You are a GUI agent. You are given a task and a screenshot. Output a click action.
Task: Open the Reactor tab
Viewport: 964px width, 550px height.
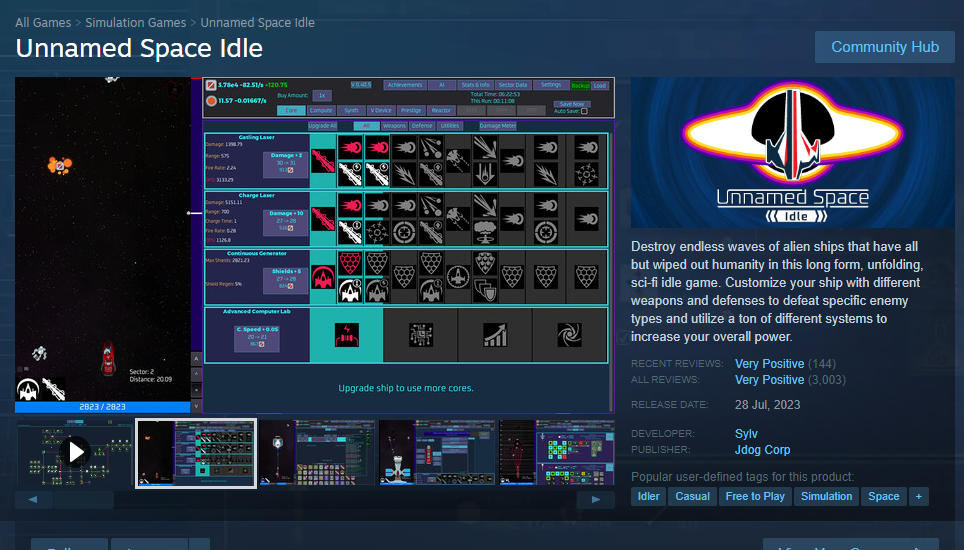[x=441, y=111]
